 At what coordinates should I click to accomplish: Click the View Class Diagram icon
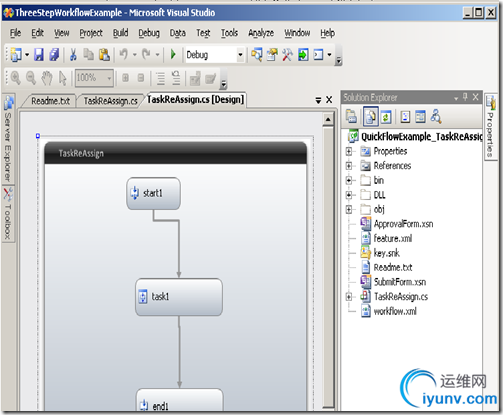tap(436, 117)
